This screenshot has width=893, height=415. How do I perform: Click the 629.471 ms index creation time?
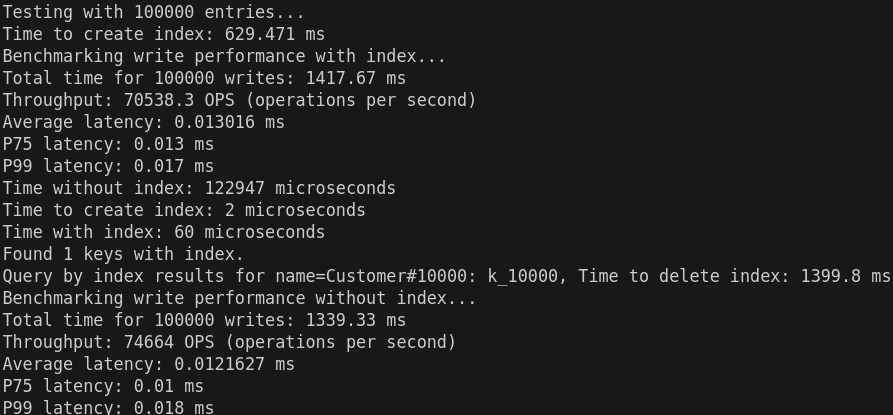point(275,34)
